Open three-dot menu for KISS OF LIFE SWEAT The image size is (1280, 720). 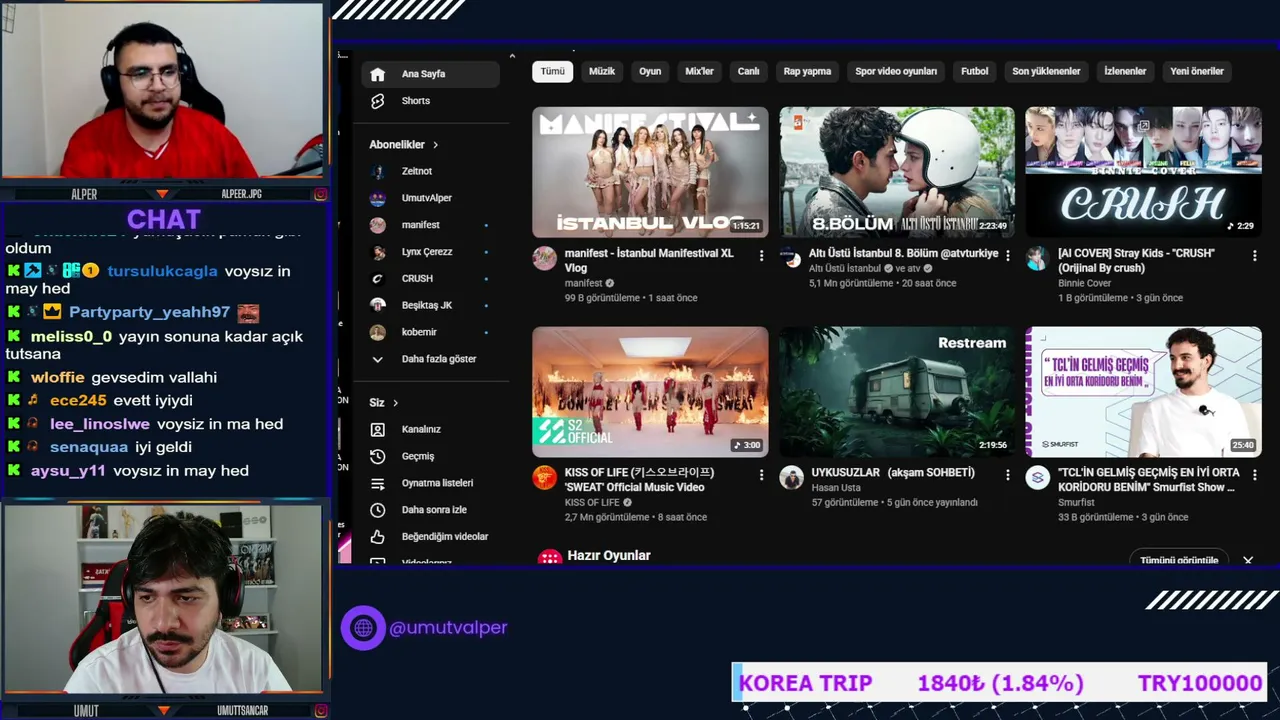(761, 475)
